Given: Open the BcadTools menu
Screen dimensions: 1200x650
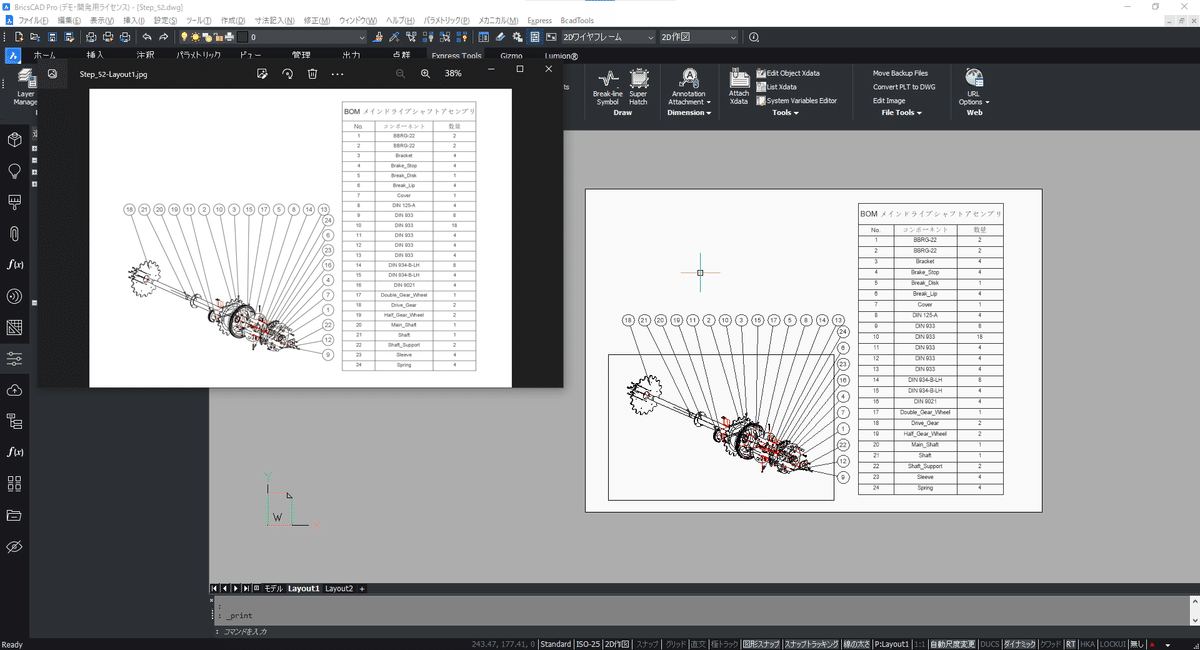Looking at the screenshot, I should click(577, 20).
